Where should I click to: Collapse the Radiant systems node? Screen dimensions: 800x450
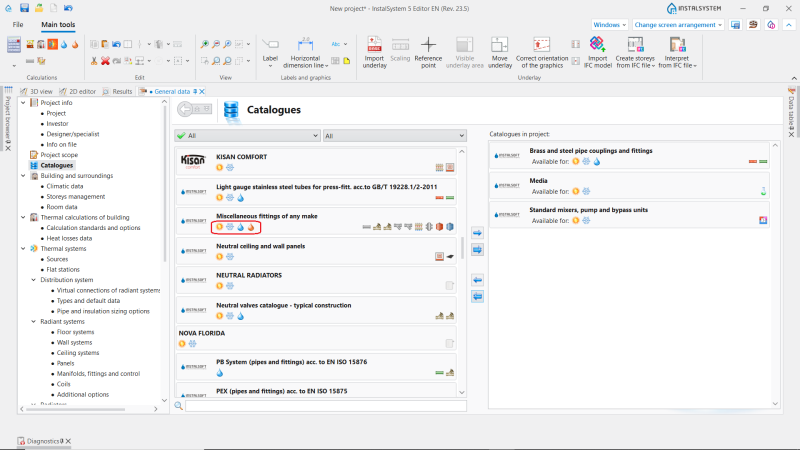[34, 321]
